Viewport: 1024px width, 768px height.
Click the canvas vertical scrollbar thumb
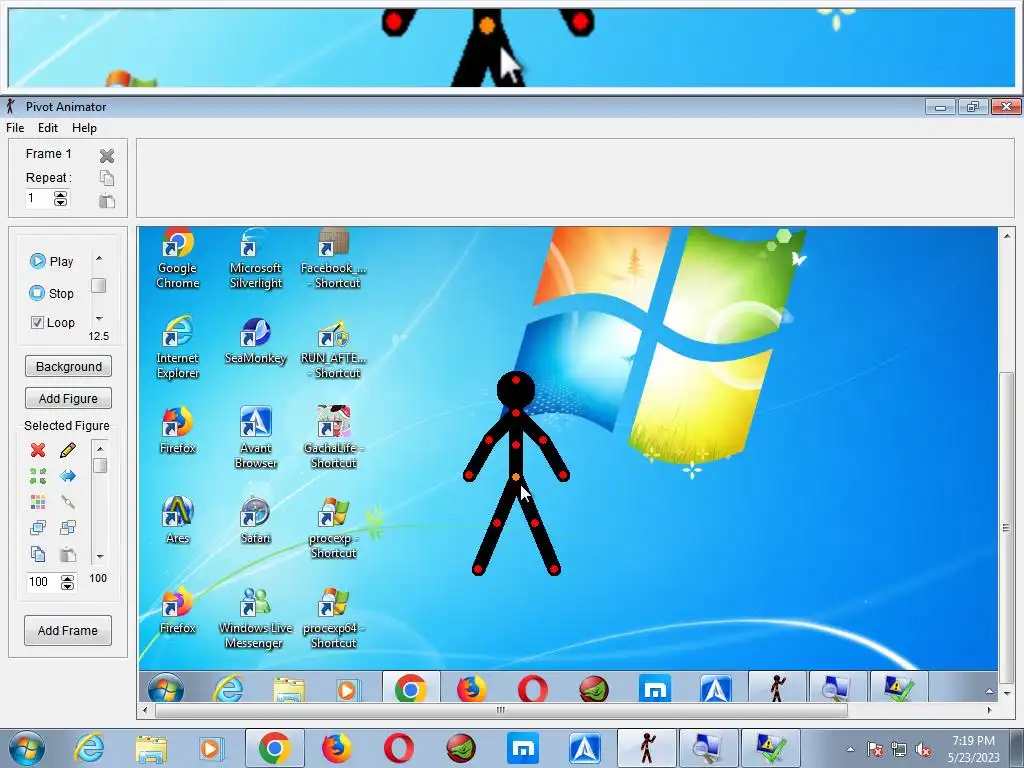coord(1006,528)
